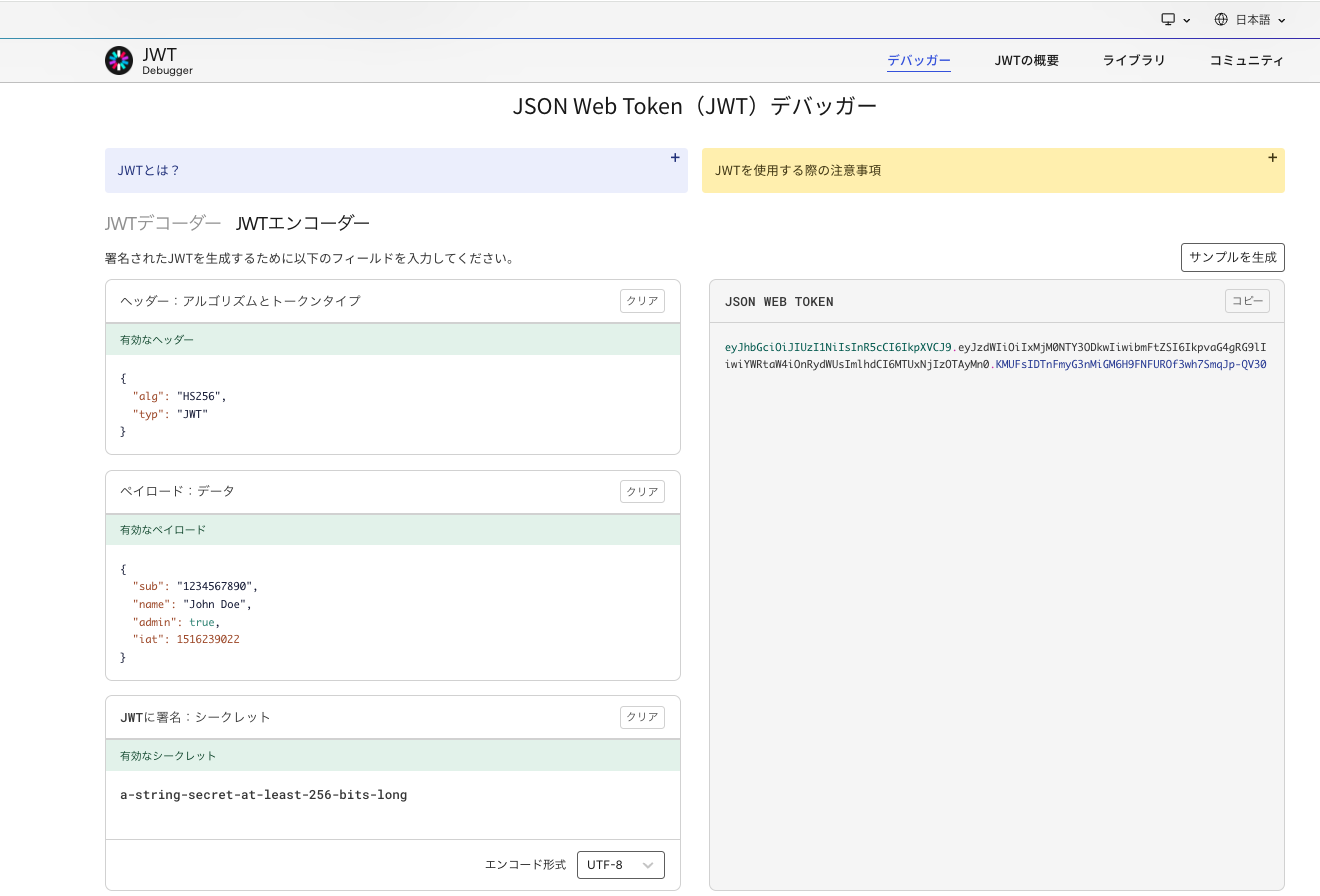Click the 有効なペイロード status bar

(x=393, y=530)
